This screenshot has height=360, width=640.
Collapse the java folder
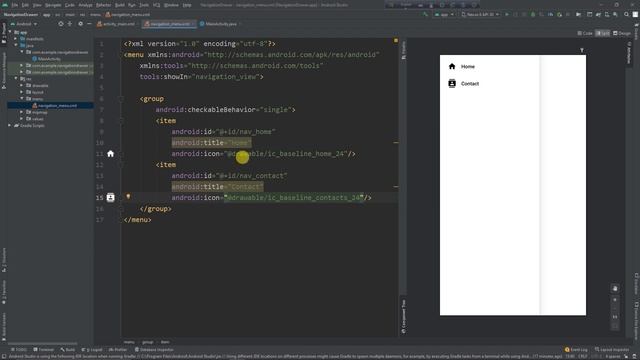pyautogui.click(x=16, y=45)
